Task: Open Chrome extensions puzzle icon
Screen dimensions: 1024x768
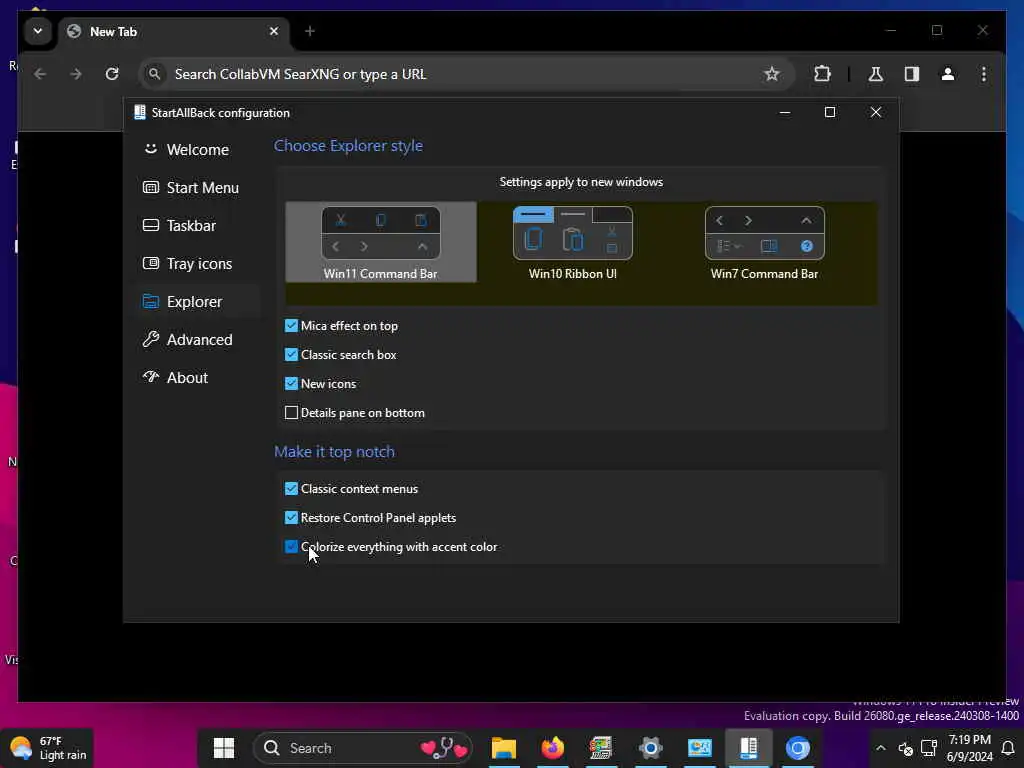Action: click(822, 74)
